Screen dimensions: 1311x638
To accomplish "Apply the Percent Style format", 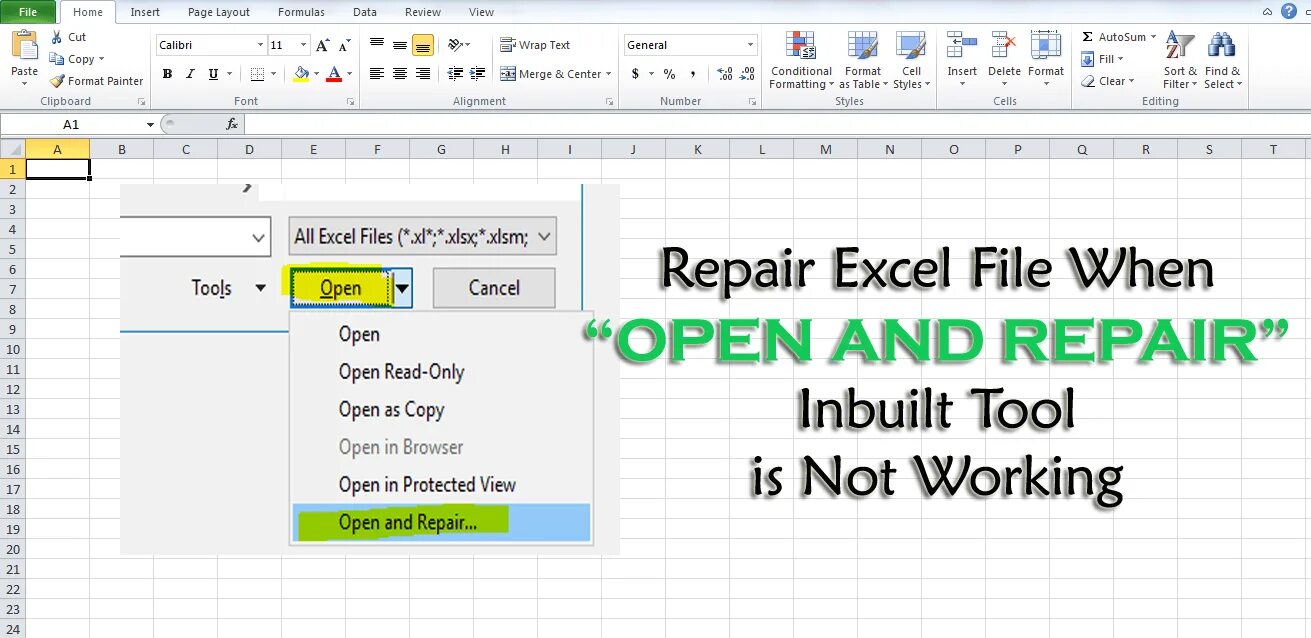I will coord(669,74).
